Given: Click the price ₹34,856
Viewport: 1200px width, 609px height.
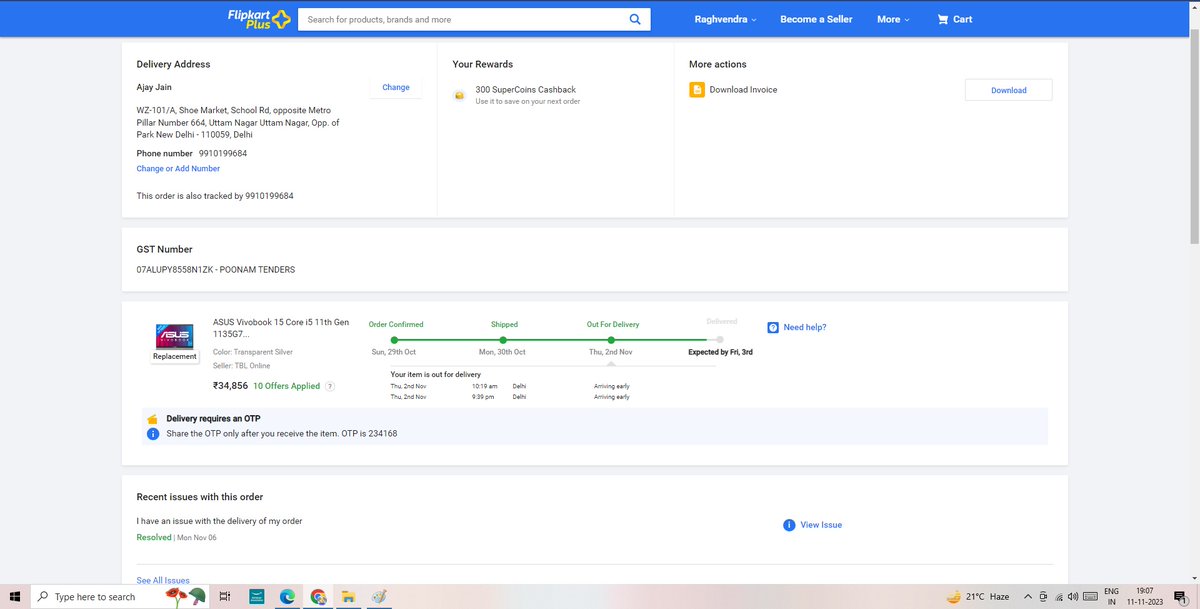Looking at the screenshot, I should pos(230,386).
